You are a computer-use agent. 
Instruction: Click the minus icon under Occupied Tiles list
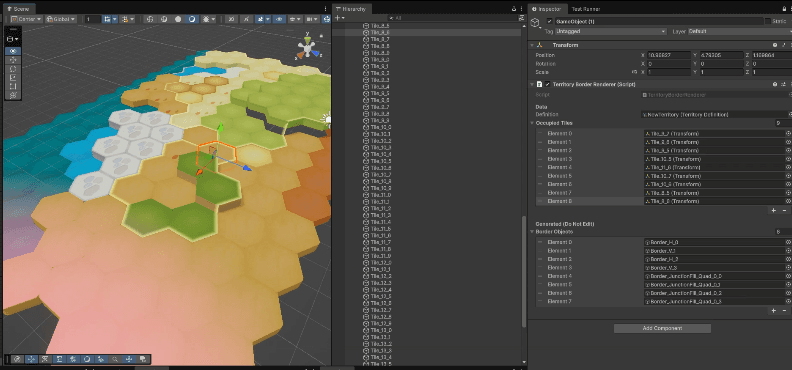784,210
